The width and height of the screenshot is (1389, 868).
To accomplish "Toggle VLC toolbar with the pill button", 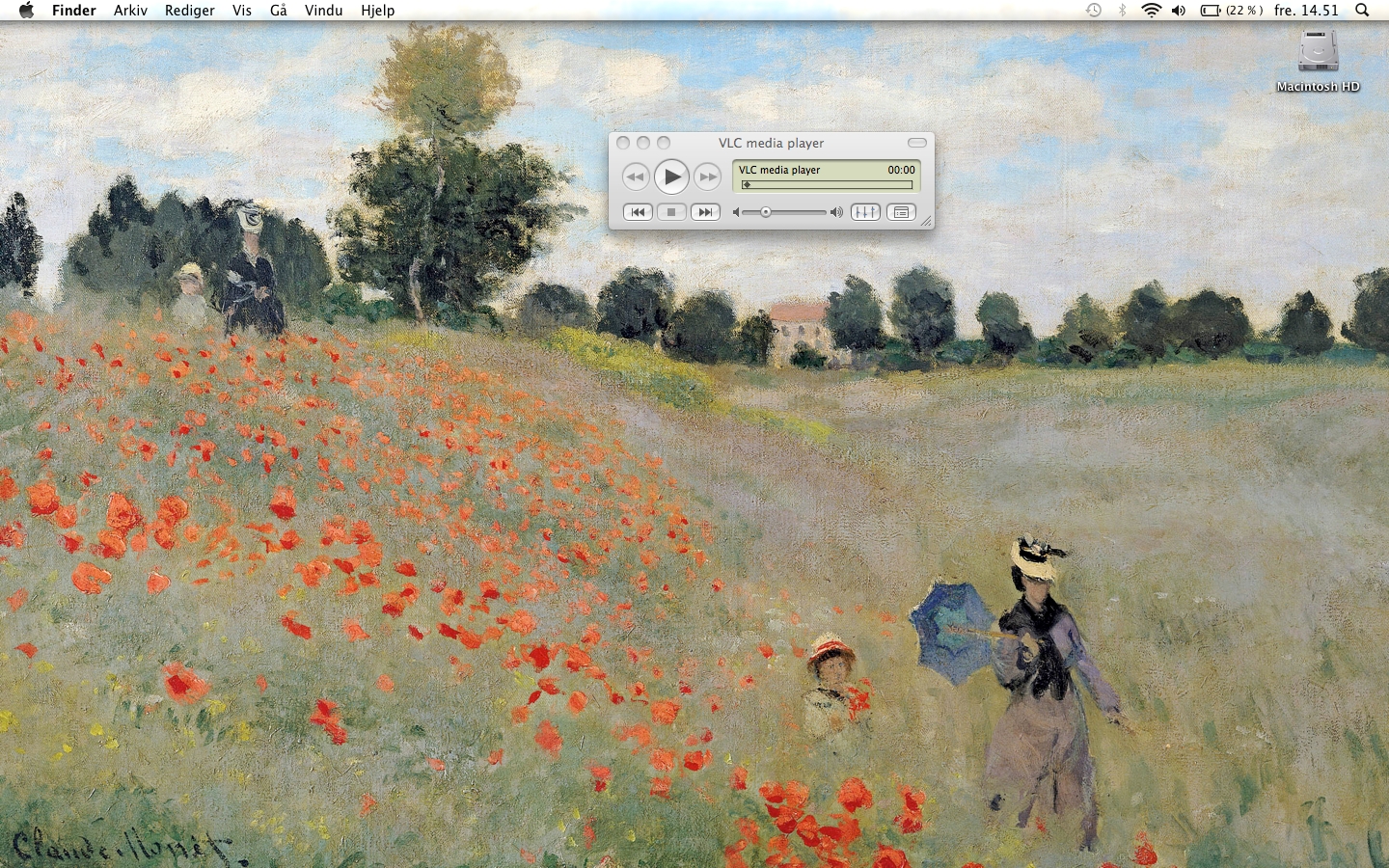I will tap(917, 143).
